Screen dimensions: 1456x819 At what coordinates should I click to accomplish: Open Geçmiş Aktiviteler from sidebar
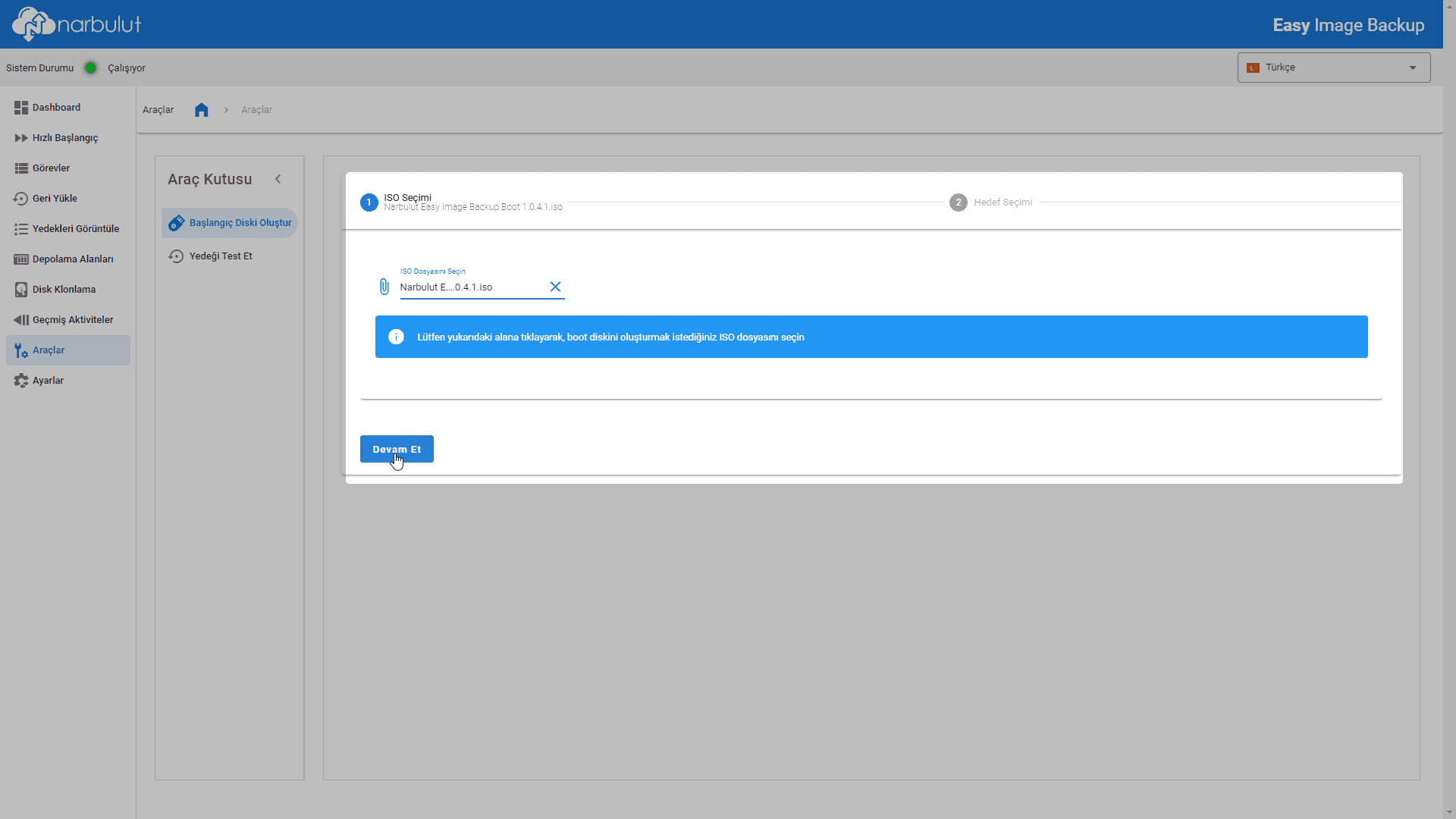[68, 320]
